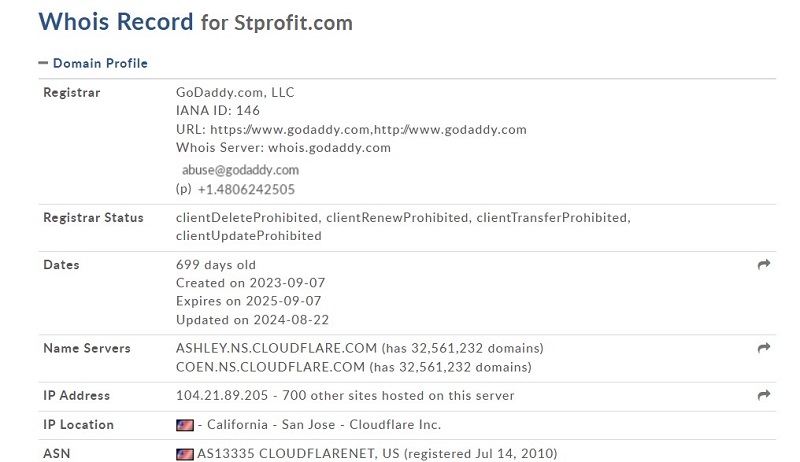Click the IP address 104.21.89.205
The width and height of the screenshot is (800, 462).
click(222, 396)
